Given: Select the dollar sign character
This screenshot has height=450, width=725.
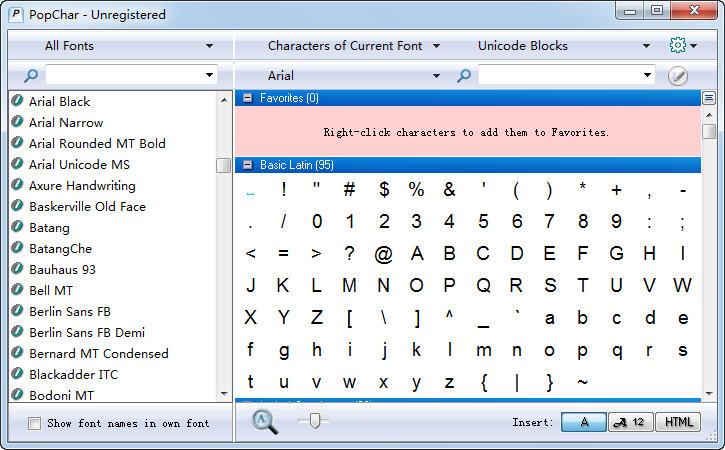Looking at the screenshot, I should [x=384, y=189].
